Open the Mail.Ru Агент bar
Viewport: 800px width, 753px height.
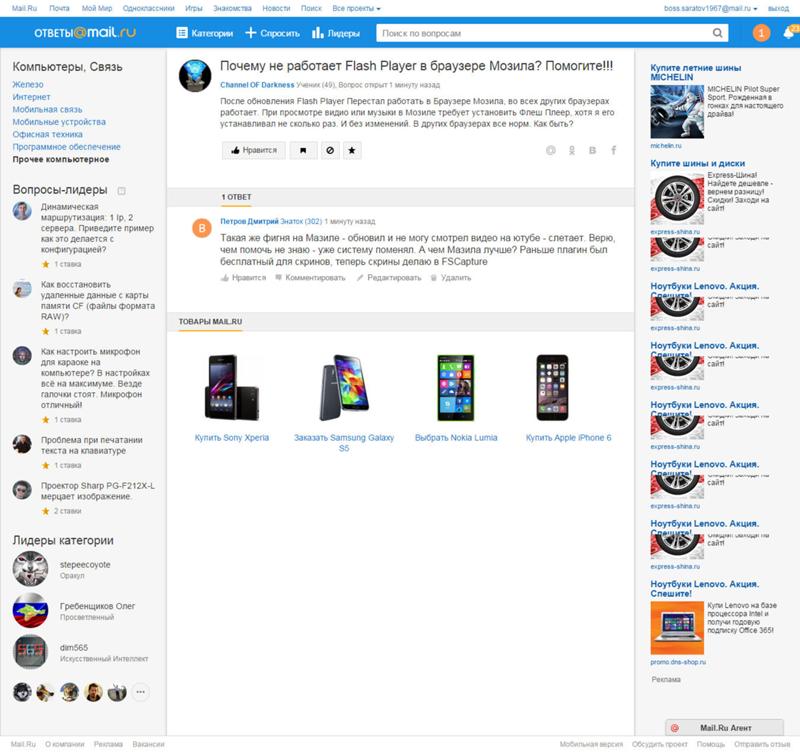[724, 728]
